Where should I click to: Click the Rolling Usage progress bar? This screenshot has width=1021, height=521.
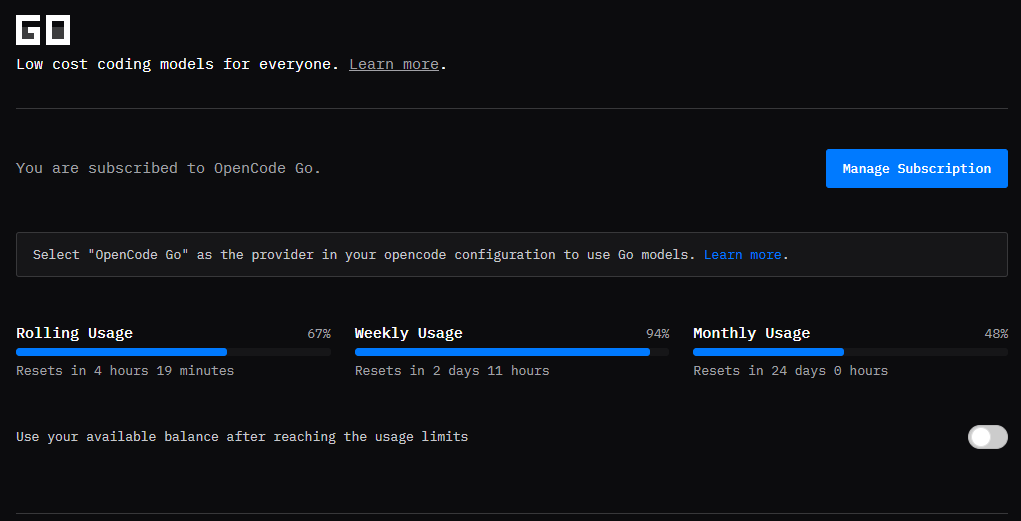[173, 352]
